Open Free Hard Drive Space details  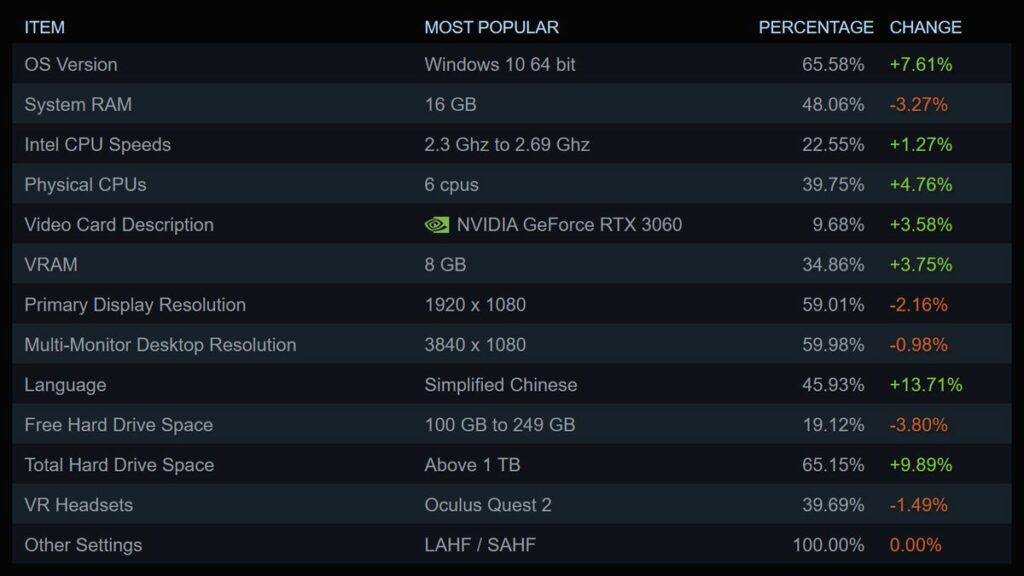tap(119, 425)
